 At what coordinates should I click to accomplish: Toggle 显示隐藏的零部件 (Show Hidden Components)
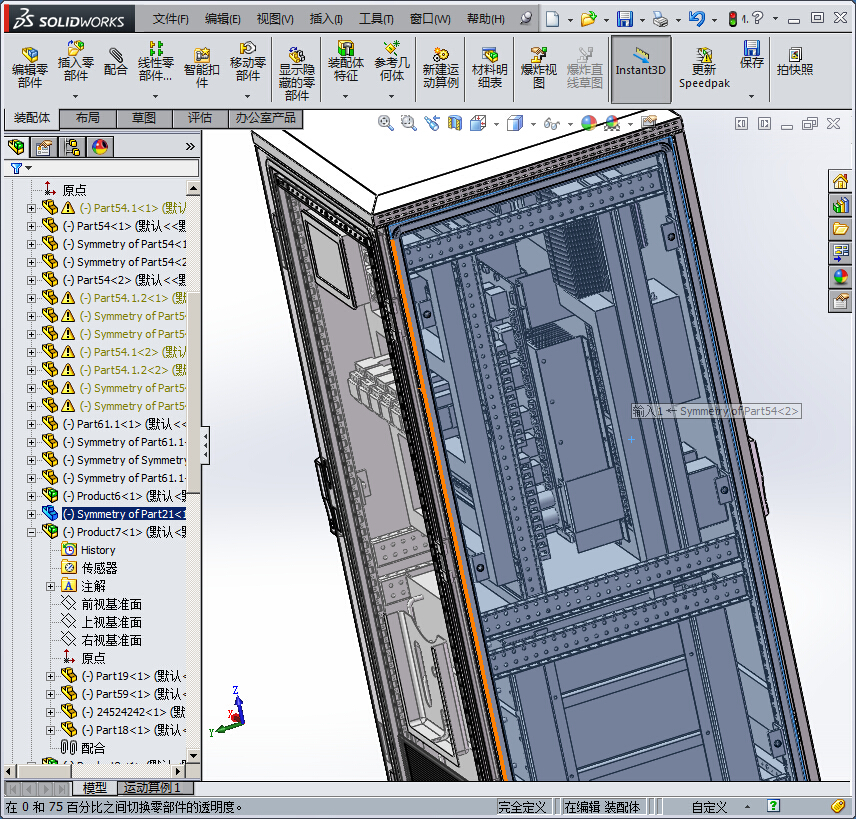click(x=296, y=72)
